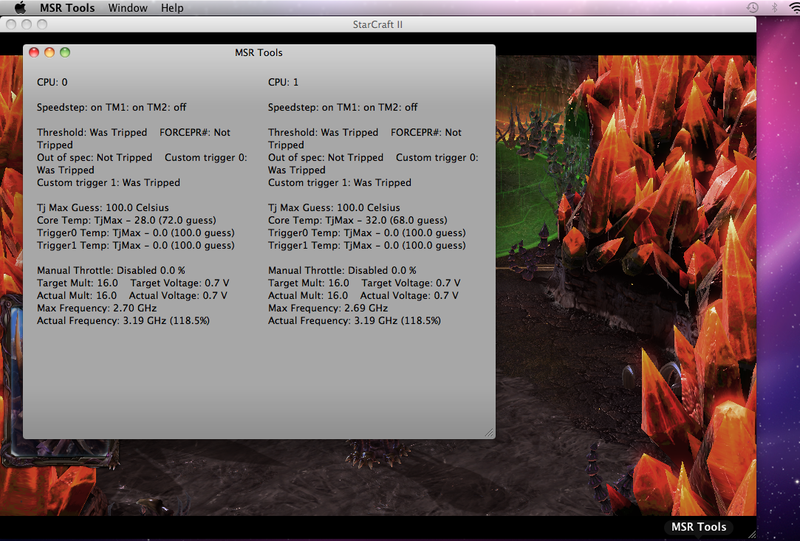Click CPU 0 'Threshold: Was Tripped' text
The width and height of the screenshot is (800, 541).
[92, 133]
